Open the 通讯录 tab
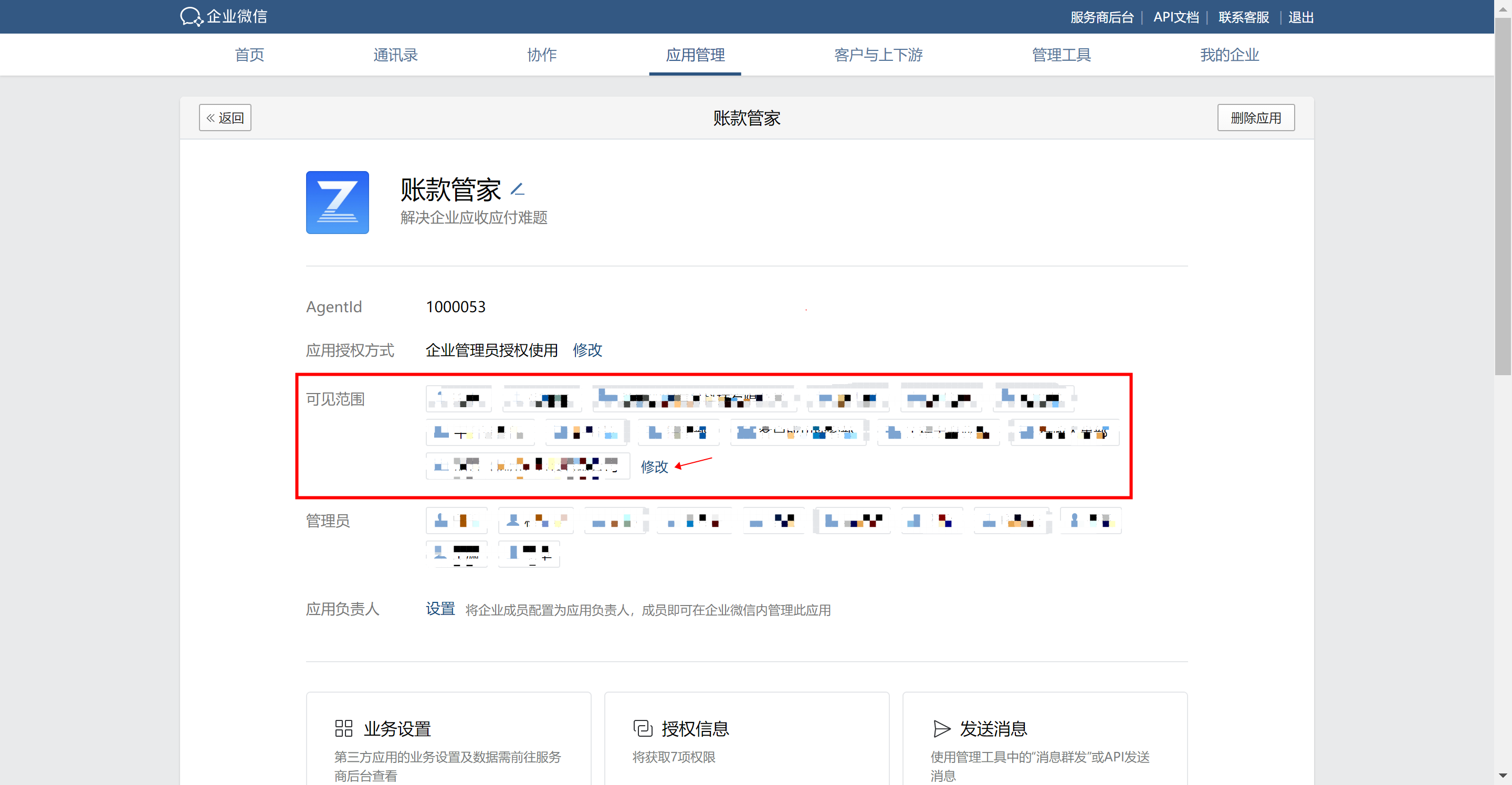 click(x=396, y=55)
